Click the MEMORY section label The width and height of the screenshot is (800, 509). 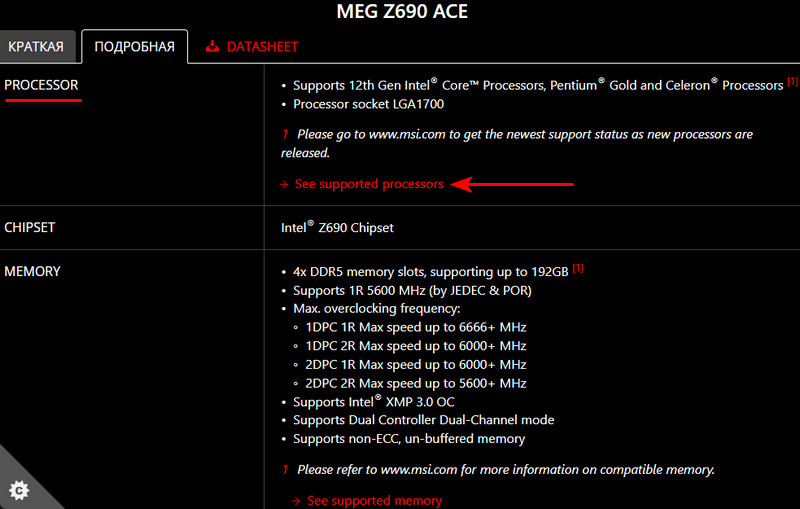tap(32, 271)
